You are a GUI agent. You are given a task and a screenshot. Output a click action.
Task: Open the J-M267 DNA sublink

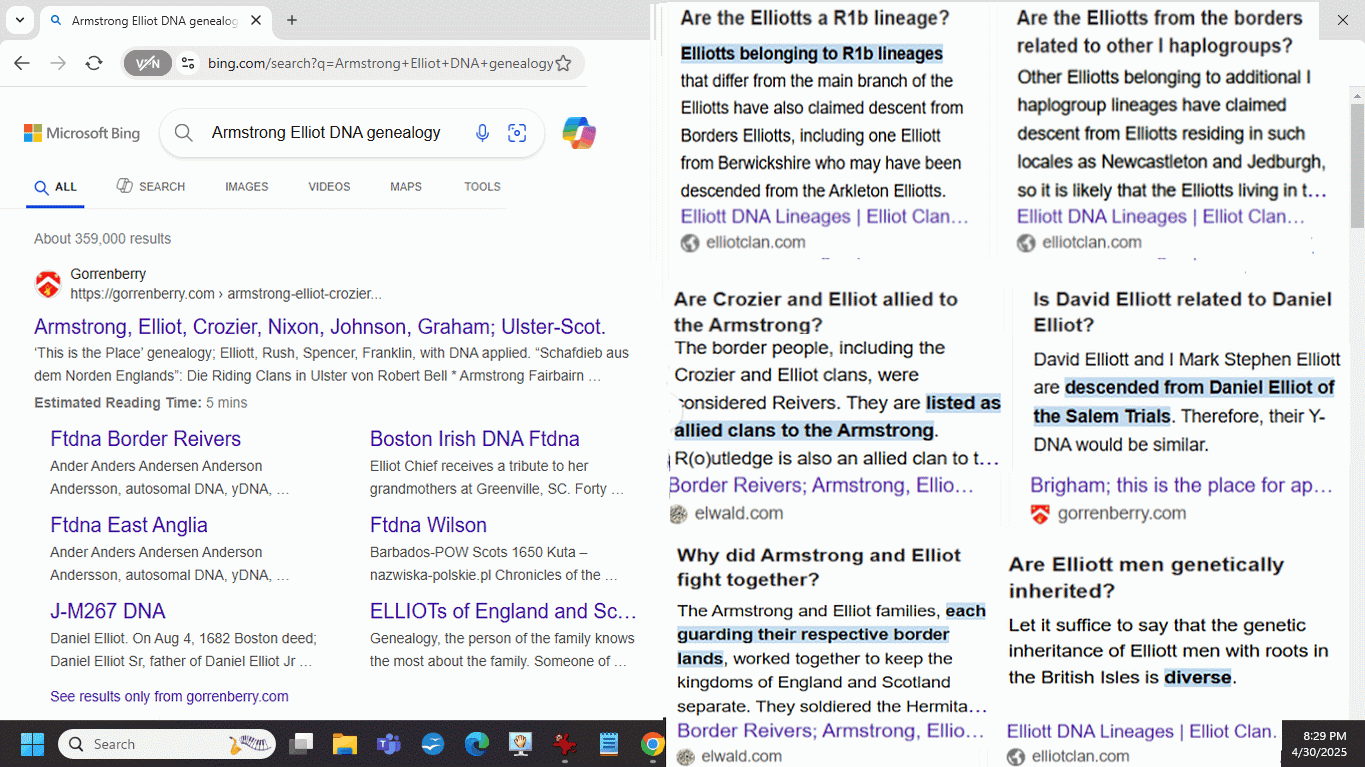coord(108,611)
